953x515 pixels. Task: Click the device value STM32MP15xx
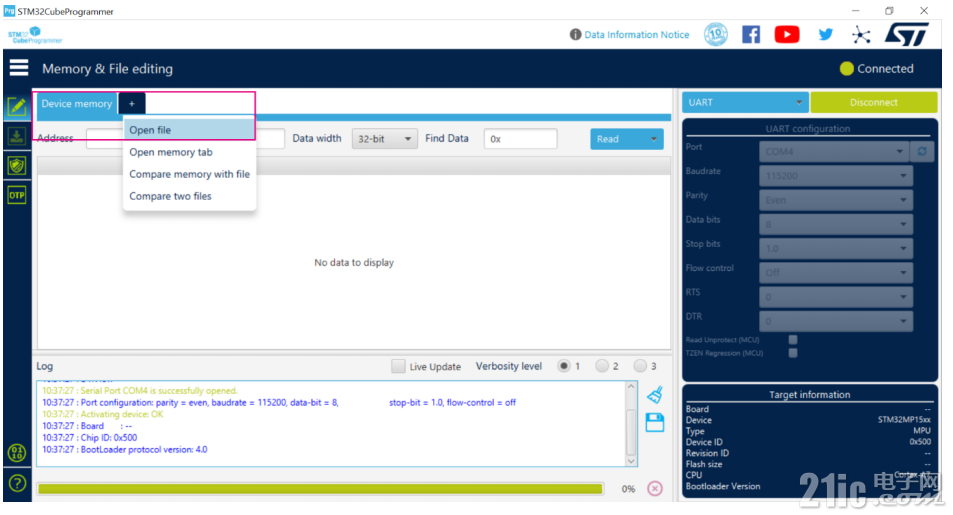coord(904,420)
